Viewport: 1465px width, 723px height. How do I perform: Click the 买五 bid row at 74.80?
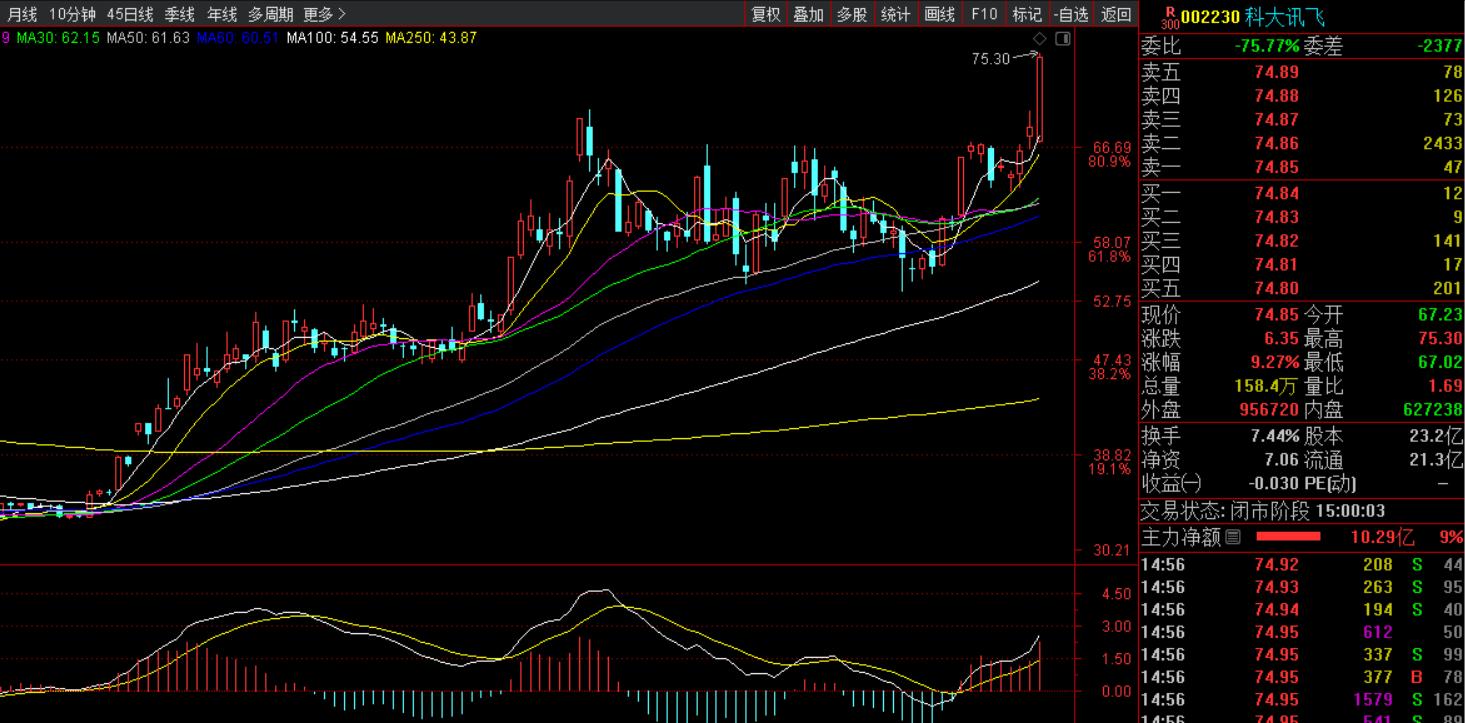click(x=1302, y=289)
